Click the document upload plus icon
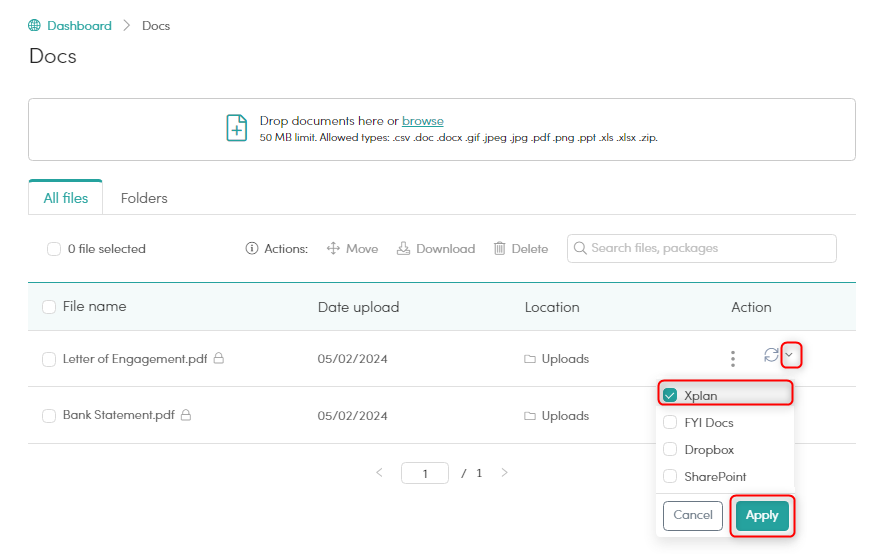This screenshot has width=869, height=554. [x=236, y=129]
